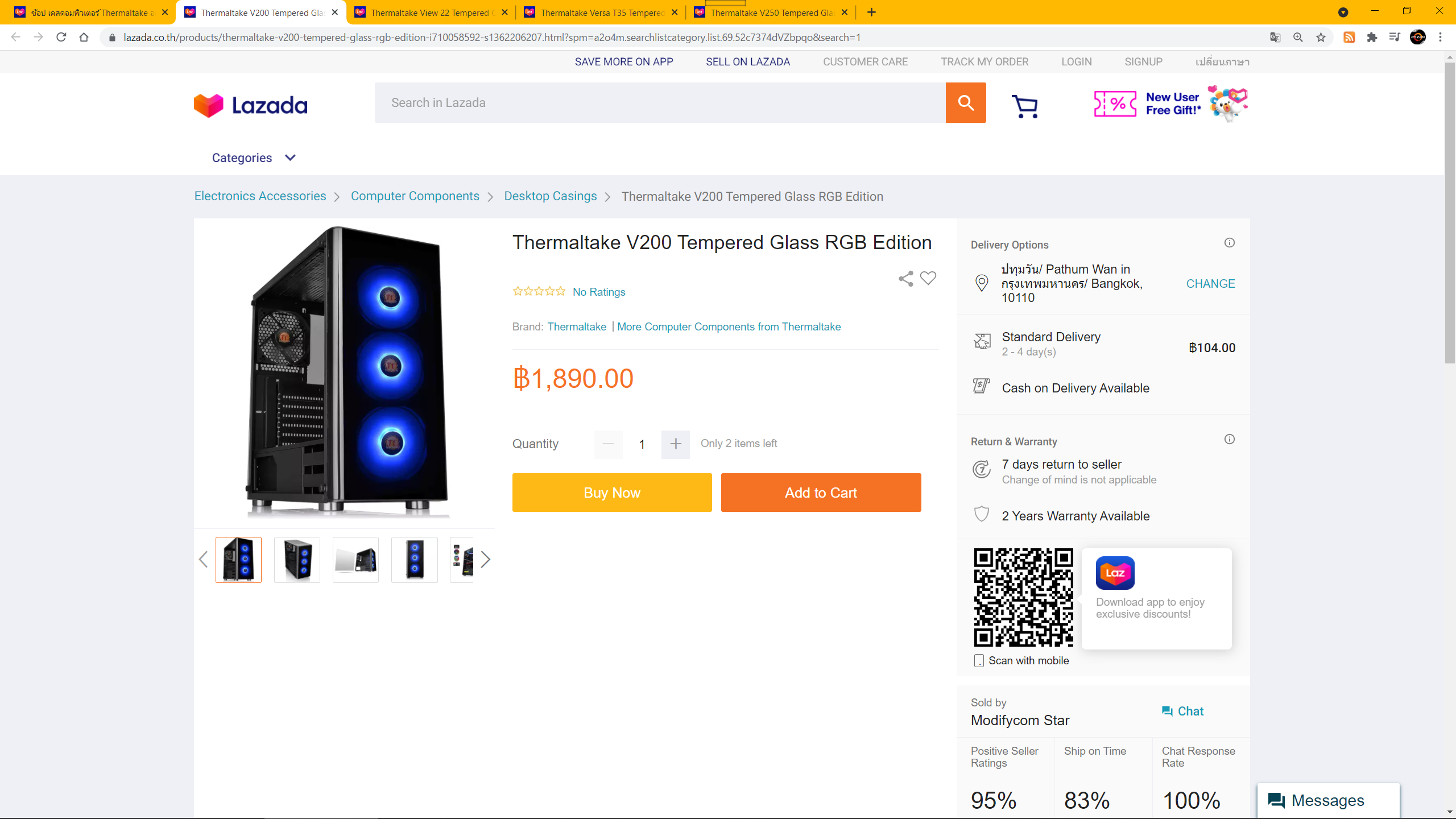The image size is (1456, 819).
Task: Show next product thumbnails arrow
Action: (485, 559)
